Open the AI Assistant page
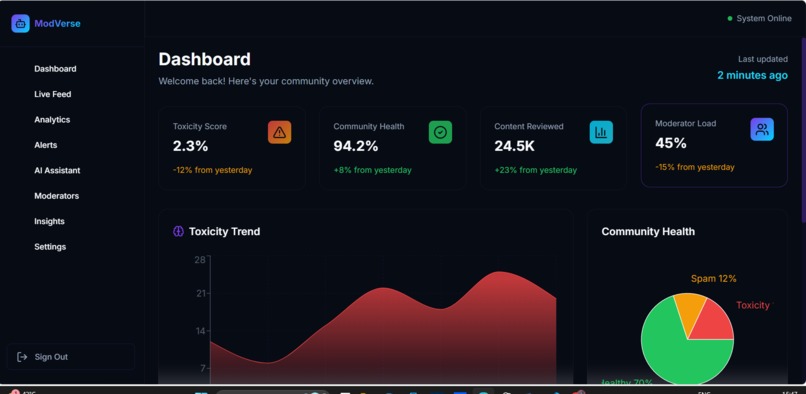806x394 pixels. (x=57, y=171)
